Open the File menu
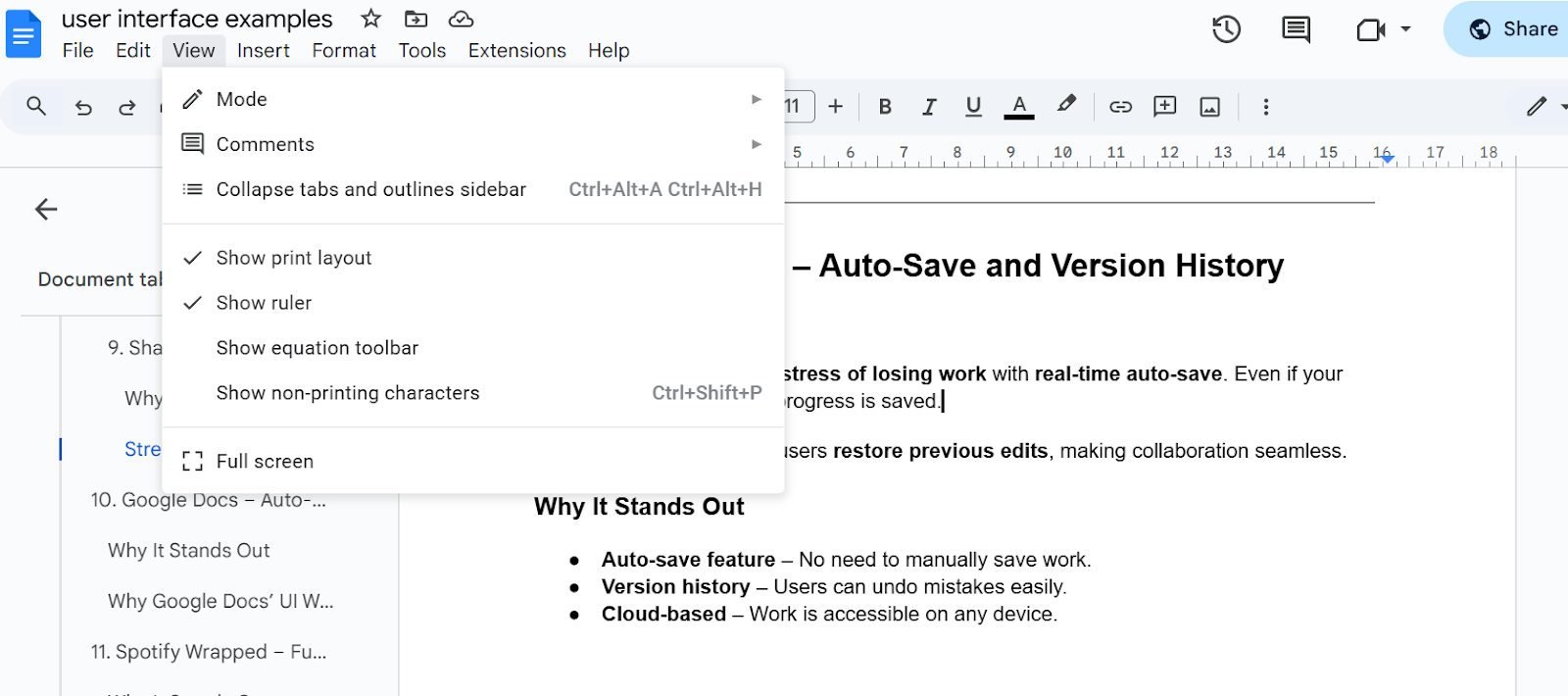The height and width of the screenshot is (696, 1568). click(77, 50)
